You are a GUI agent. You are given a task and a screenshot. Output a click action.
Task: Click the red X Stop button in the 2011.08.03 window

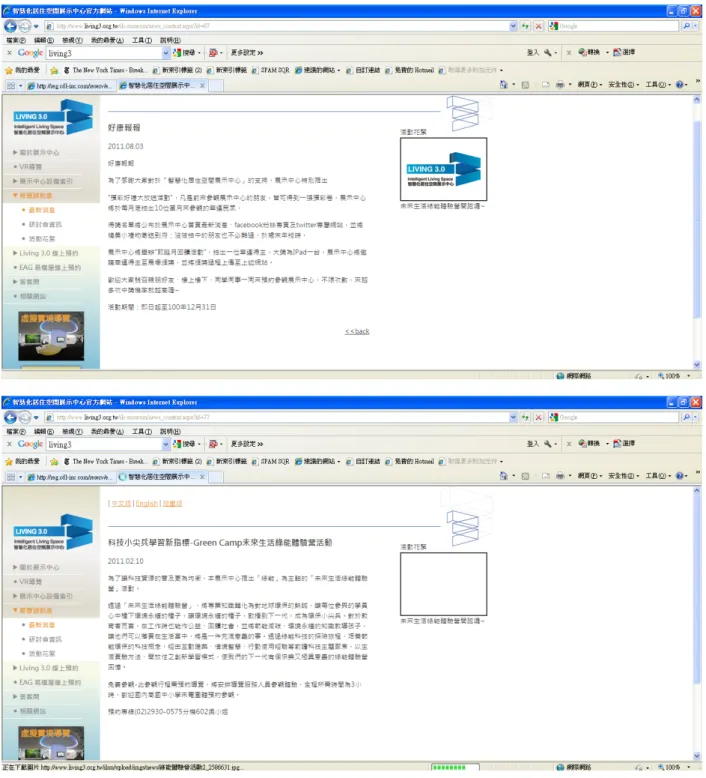pyautogui.click(x=538, y=26)
